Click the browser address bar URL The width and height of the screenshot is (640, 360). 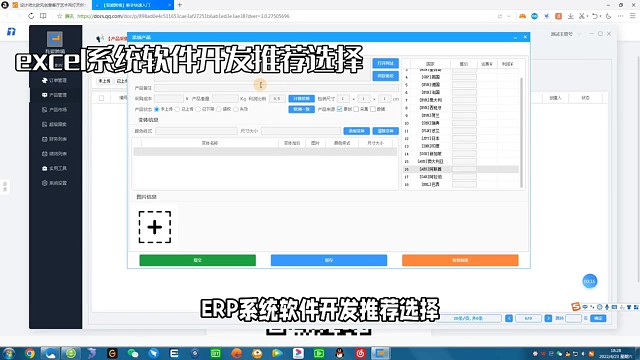click(x=183, y=16)
